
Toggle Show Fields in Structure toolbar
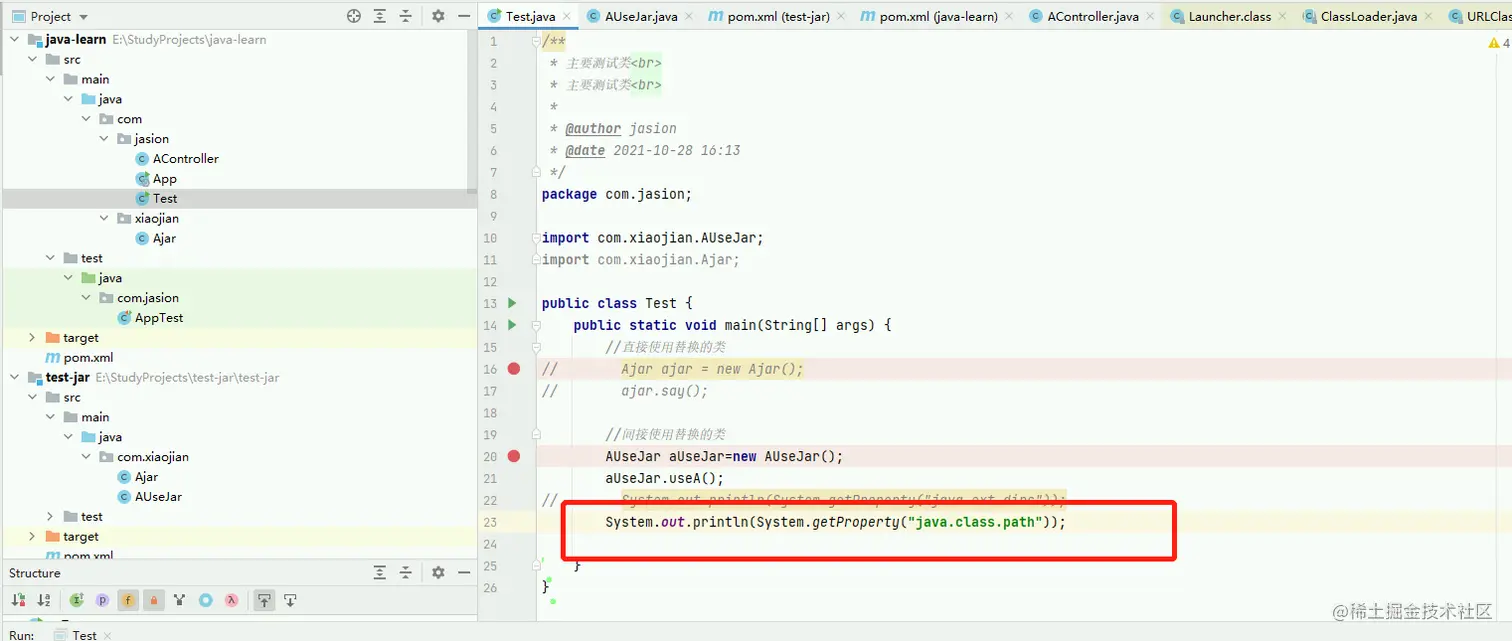[128, 600]
